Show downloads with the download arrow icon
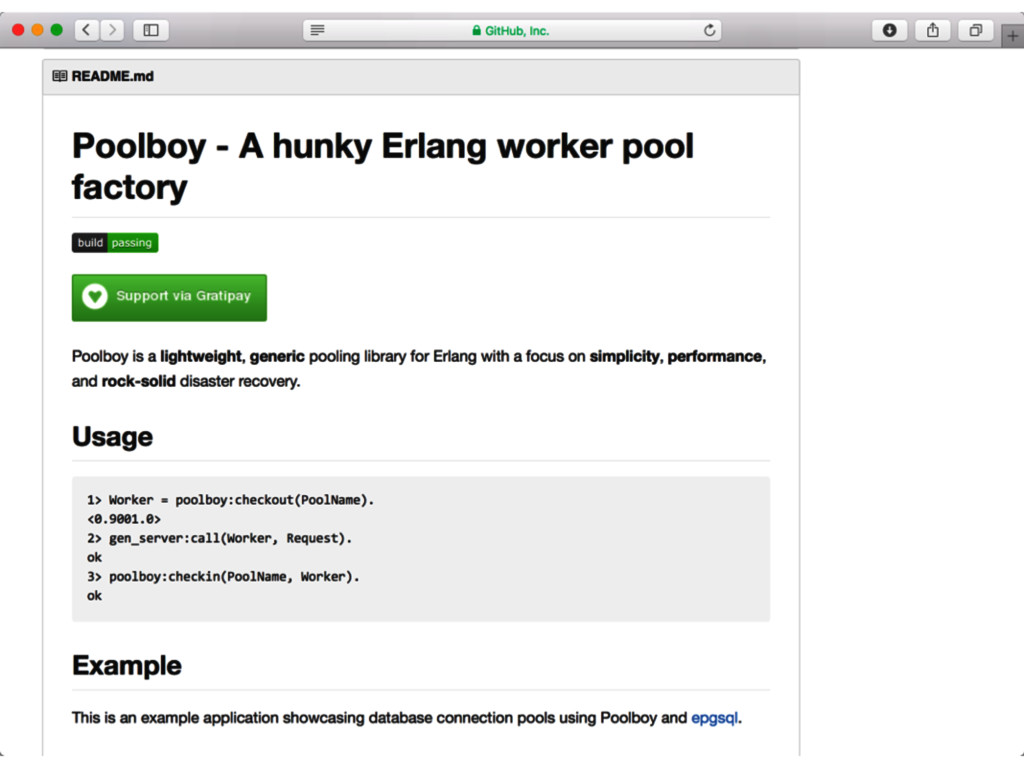Image resolution: width=1024 pixels, height=768 pixels. (x=889, y=30)
